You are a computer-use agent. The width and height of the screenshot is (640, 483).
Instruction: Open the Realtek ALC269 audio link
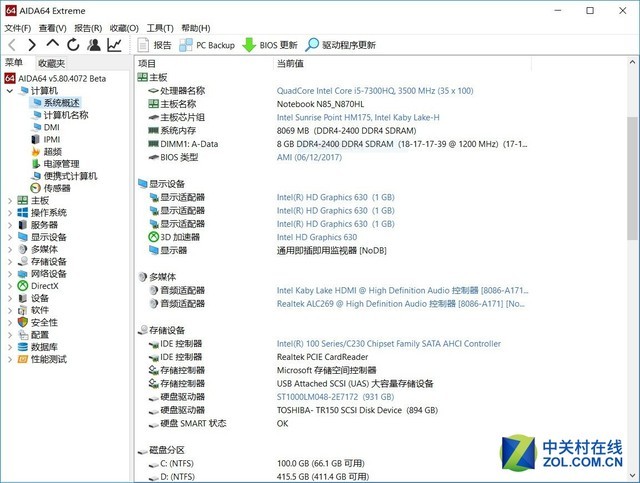click(400, 304)
